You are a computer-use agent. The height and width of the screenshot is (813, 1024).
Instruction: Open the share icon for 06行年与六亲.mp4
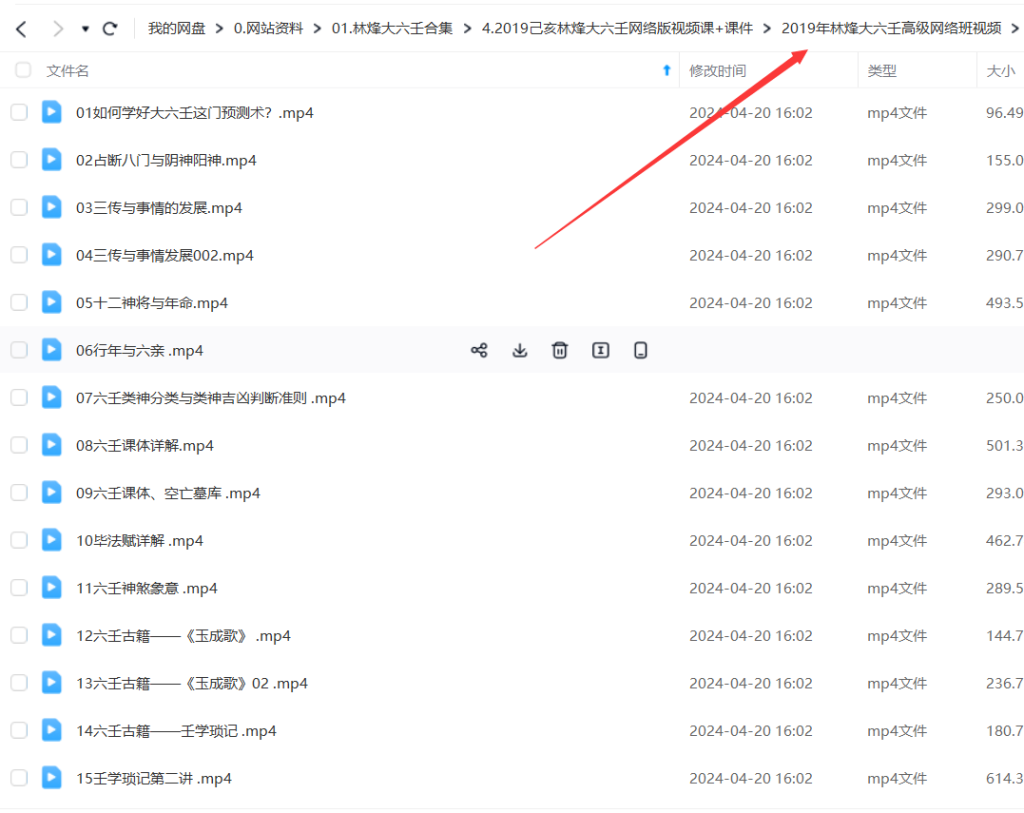(x=479, y=350)
